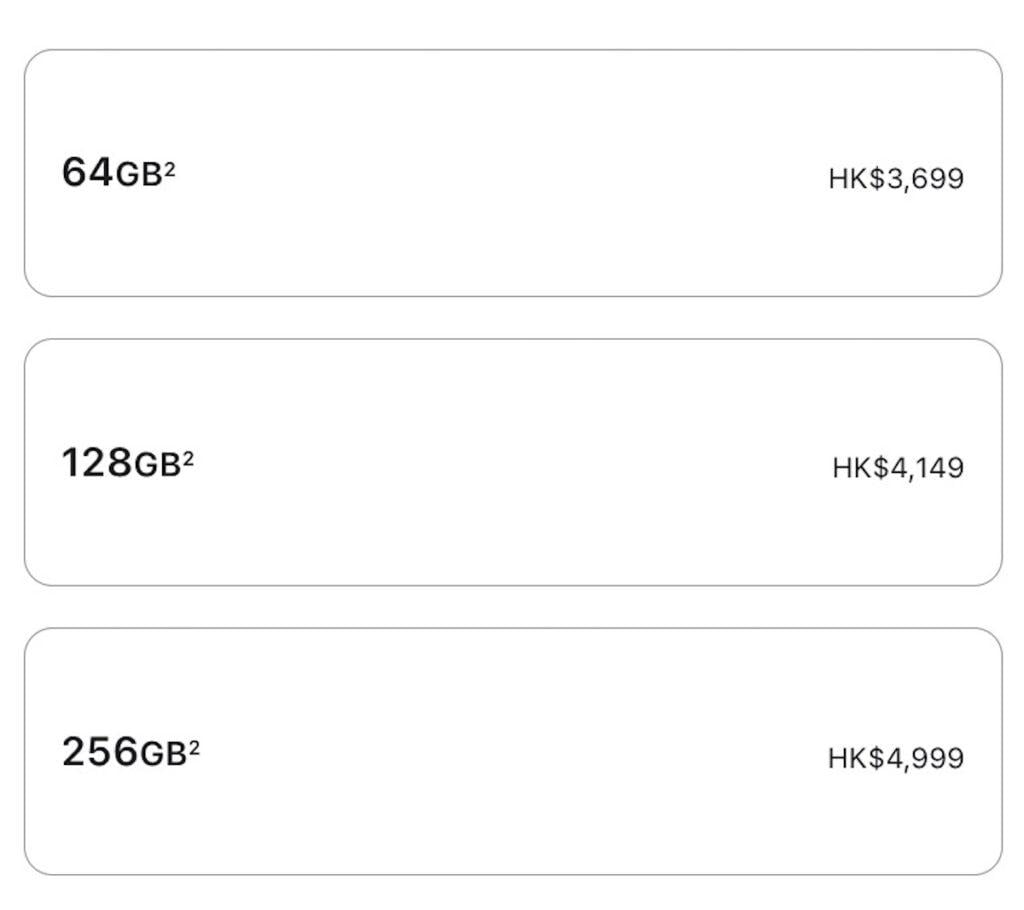Image resolution: width=1024 pixels, height=910 pixels.
Task: Click the HK$3,699 price
Action: [x=896, y=179]
